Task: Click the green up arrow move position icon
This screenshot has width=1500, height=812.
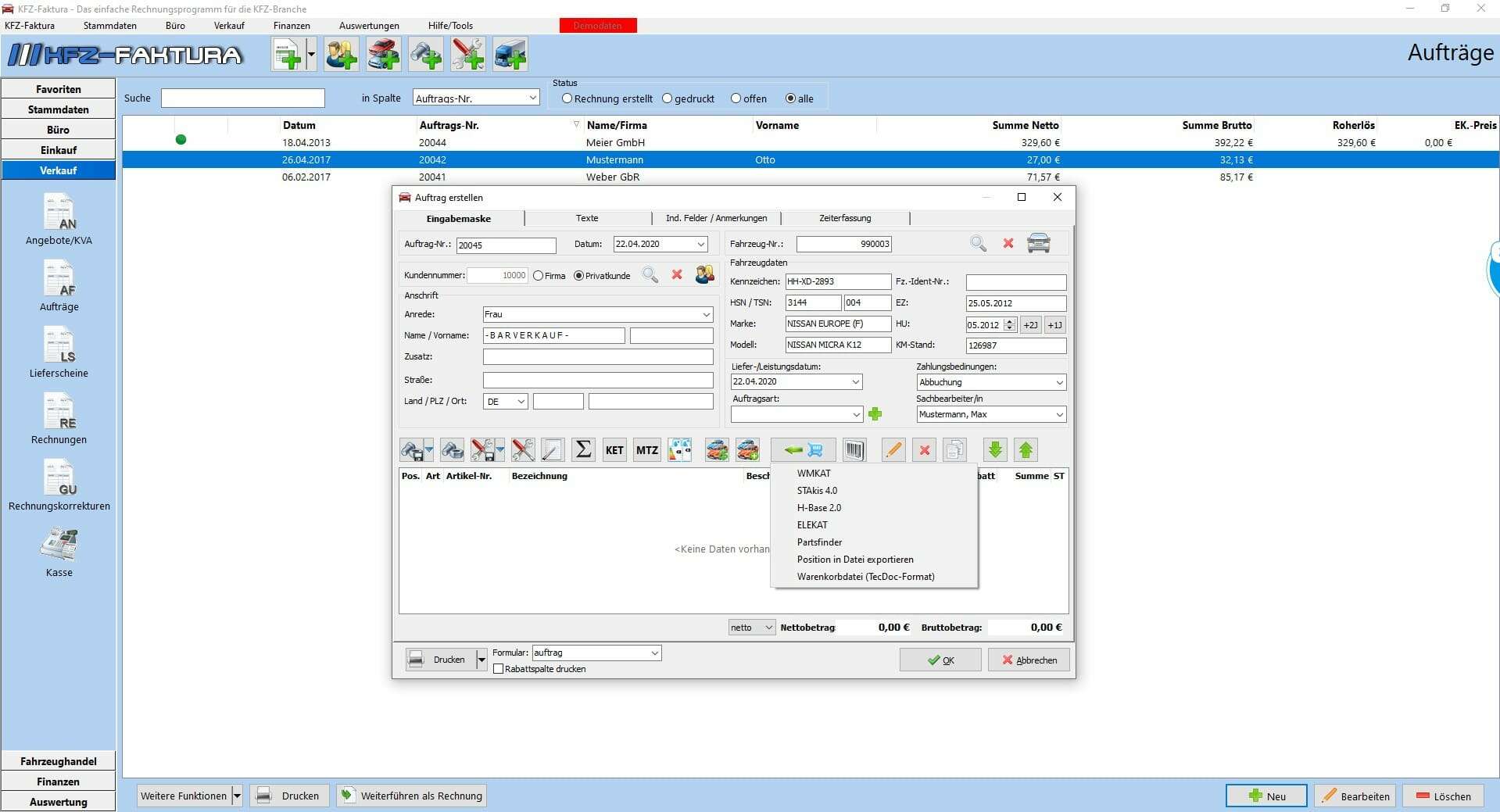Action: [1026, 450]
